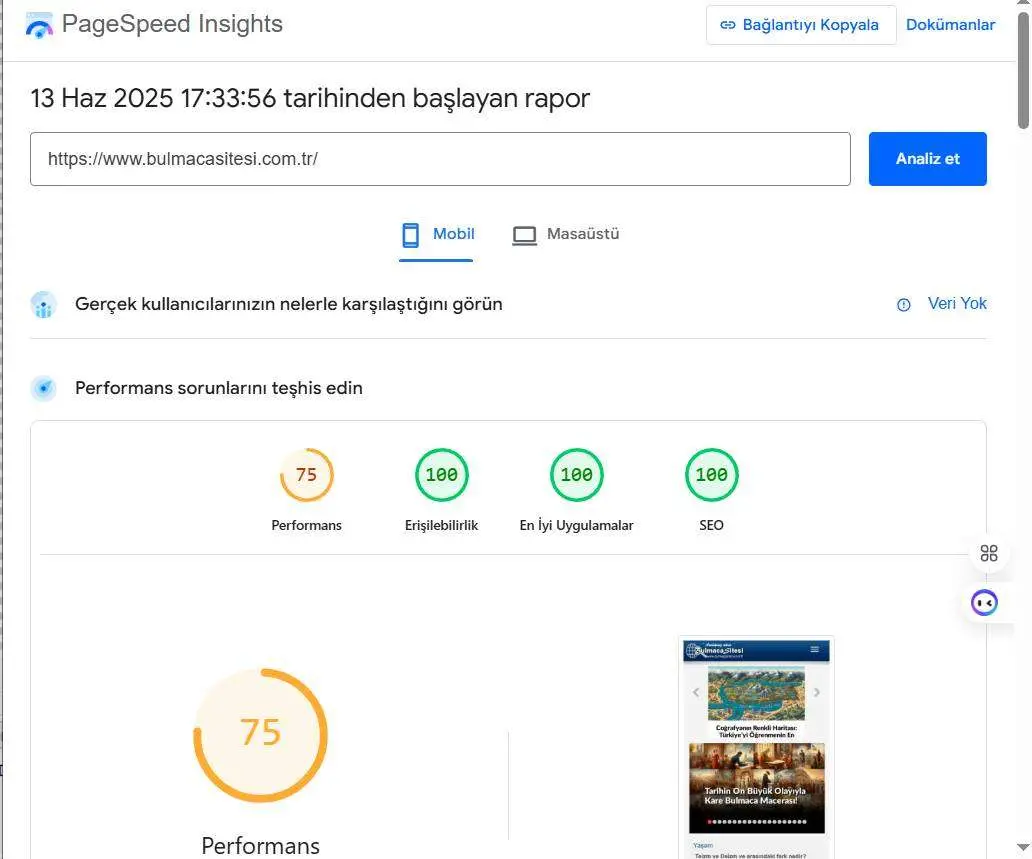Switch to the Mobil tab
The image size is (1032, 859).
point(437,234)
